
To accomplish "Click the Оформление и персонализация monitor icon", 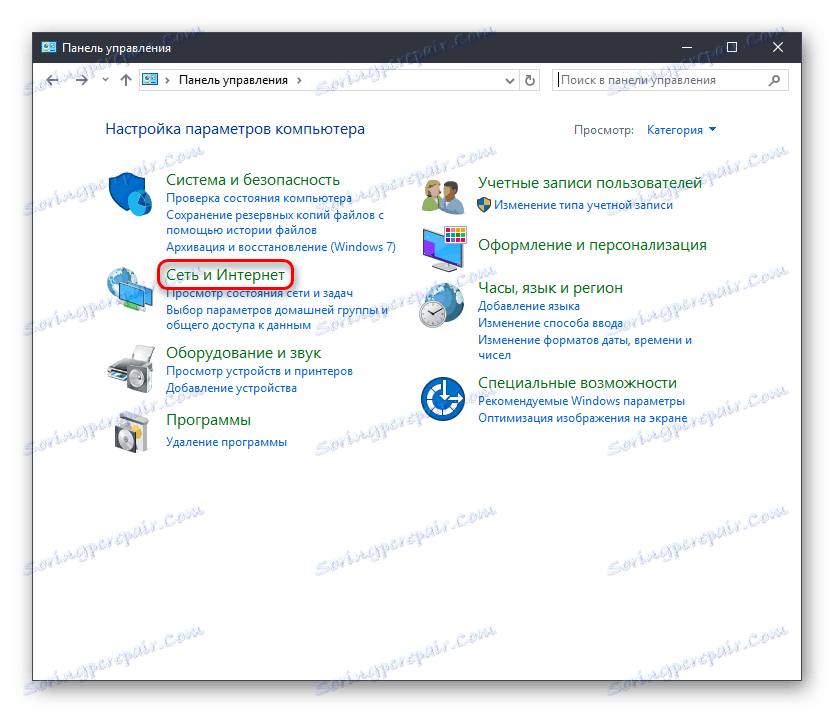I will 442,246.
